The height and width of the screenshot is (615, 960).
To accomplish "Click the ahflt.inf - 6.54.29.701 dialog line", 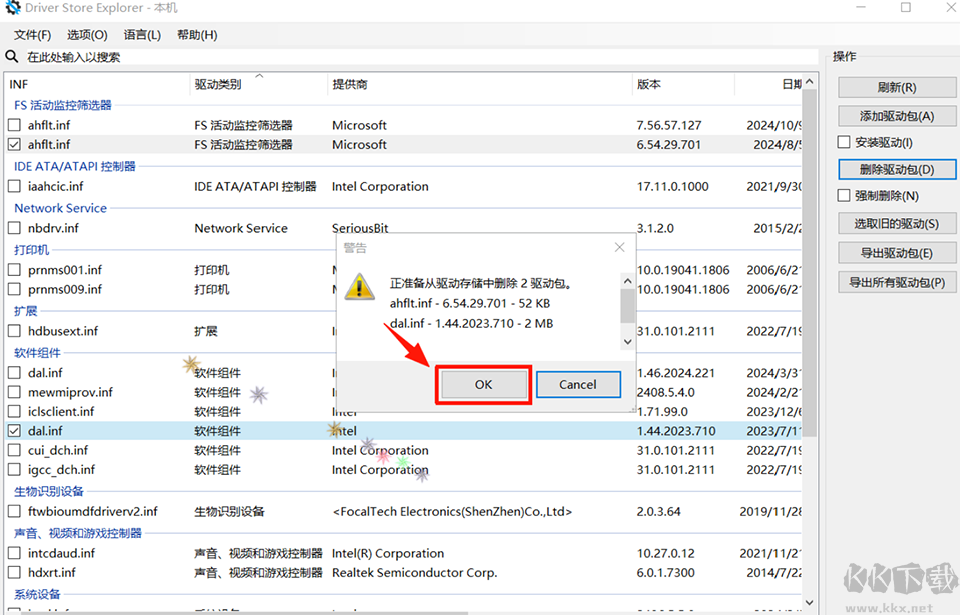I will [x=470, y=303].
